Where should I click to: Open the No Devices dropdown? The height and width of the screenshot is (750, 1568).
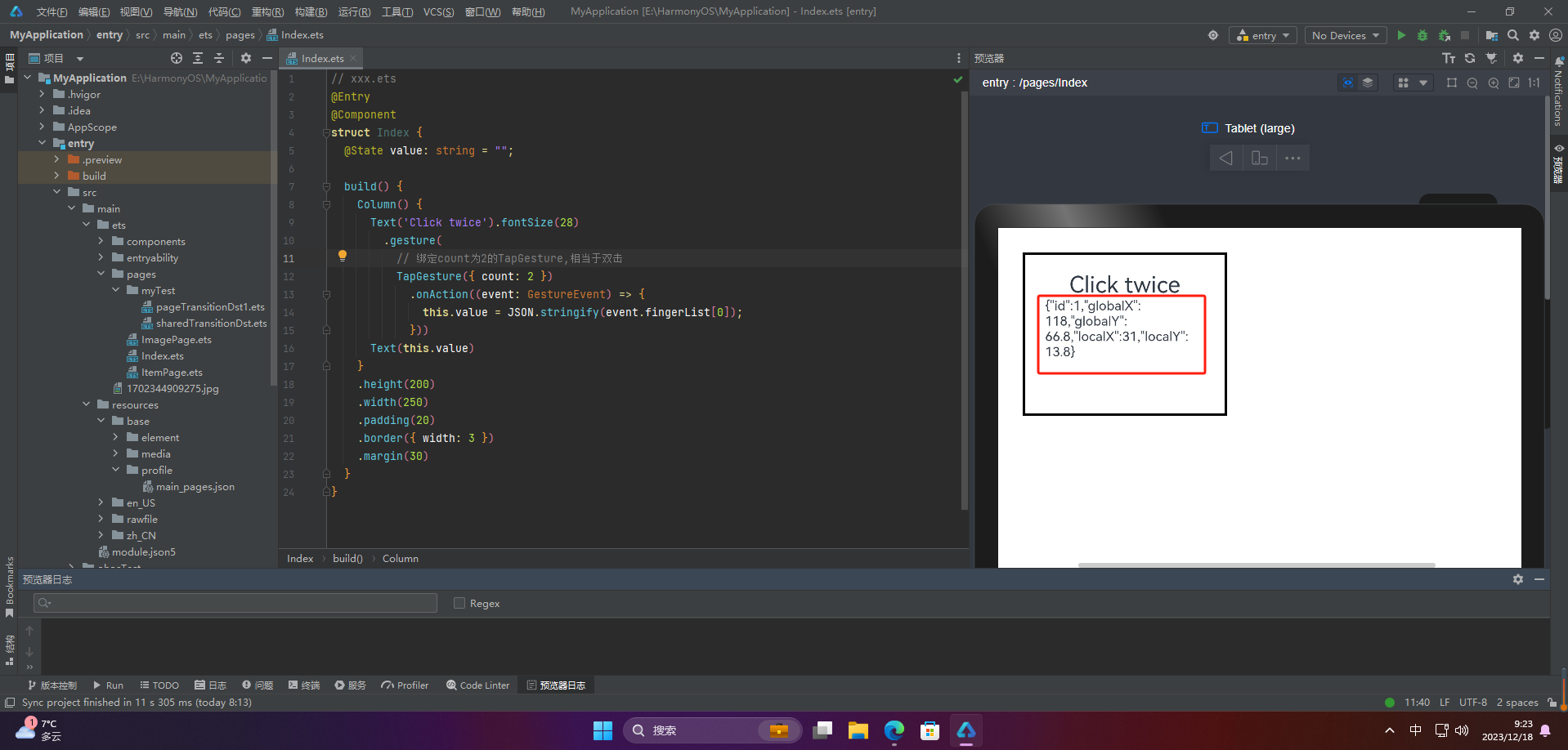[x=1346, y=35]
